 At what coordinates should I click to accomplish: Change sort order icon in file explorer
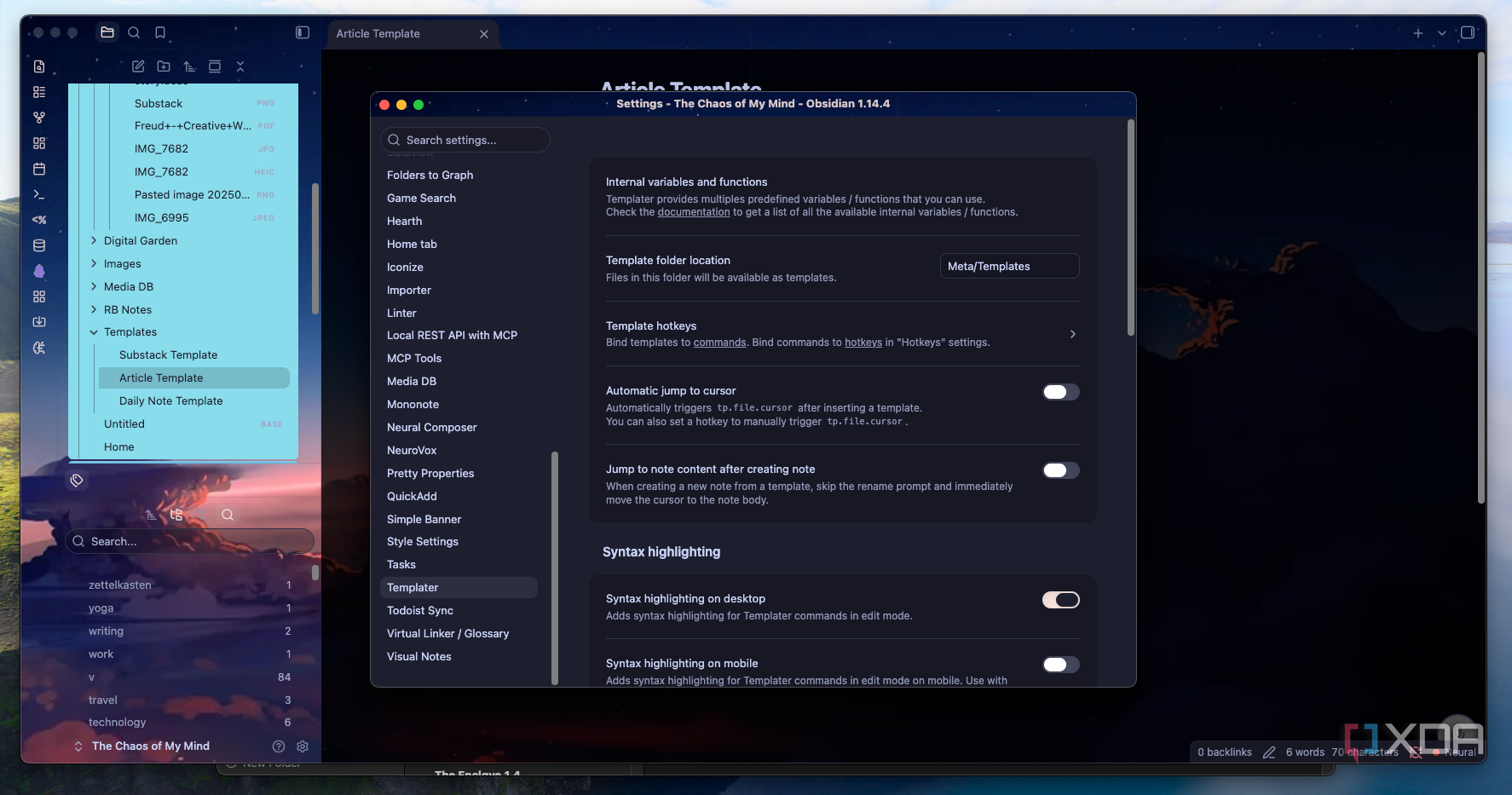tap(189, 66)
